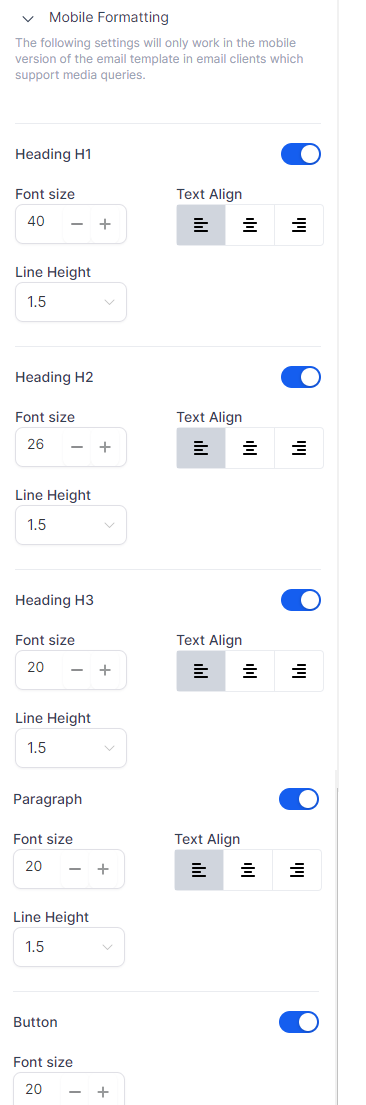Open Heading H1 Line Height dropdown
This screenshot has width=366, height=1105.
(71, 302)
